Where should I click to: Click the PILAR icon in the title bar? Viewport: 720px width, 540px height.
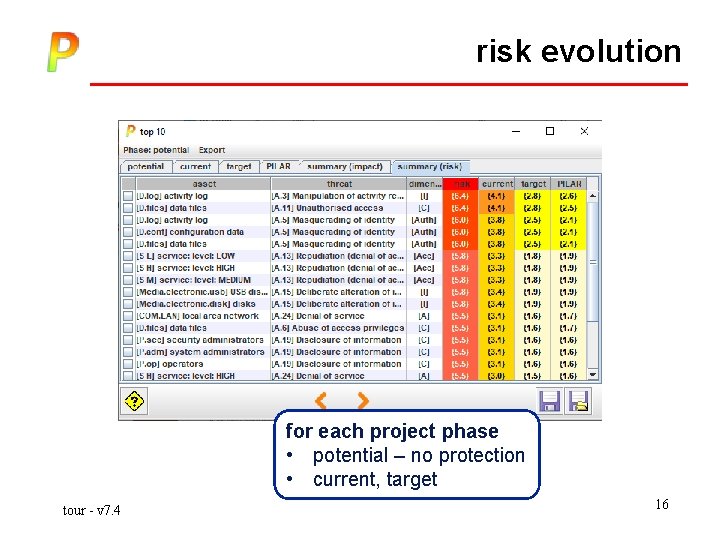[x=130, y=131]
